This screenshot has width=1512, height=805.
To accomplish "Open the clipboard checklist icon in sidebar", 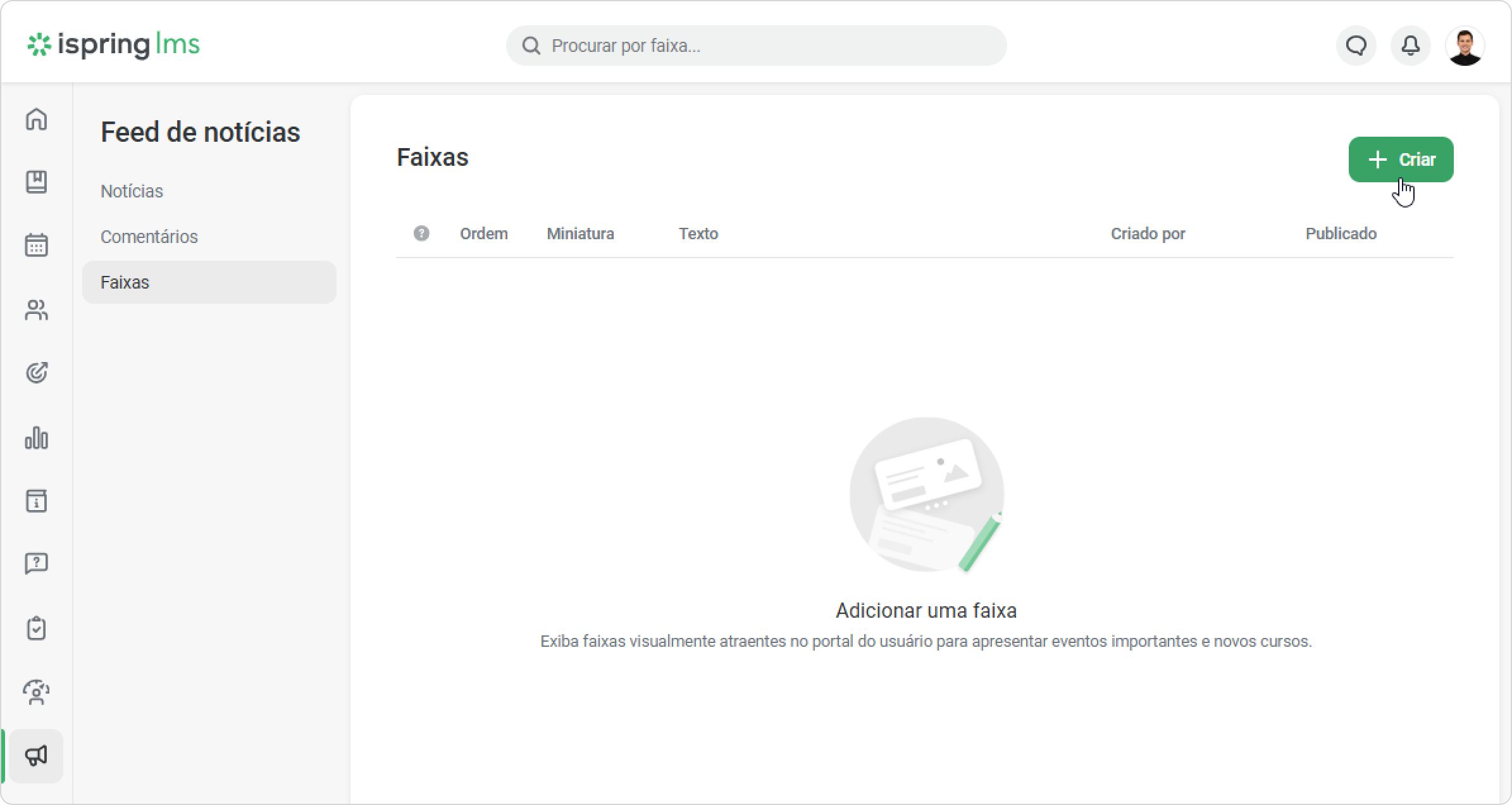I will [x=36, y=628].
